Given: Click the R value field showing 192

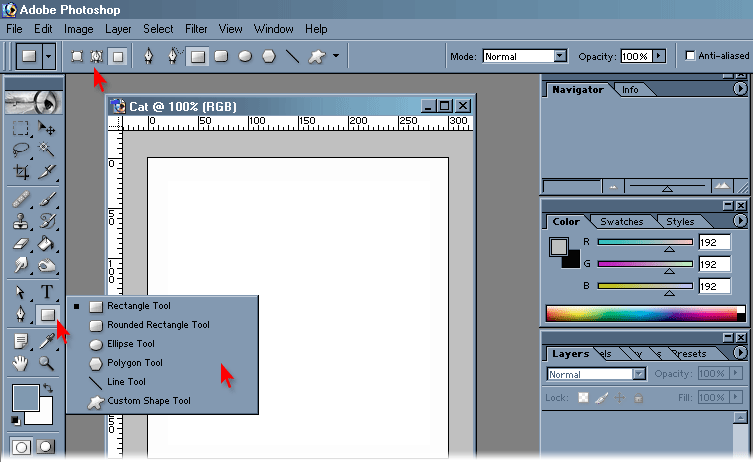Looking at the screenshot, I should [715, 243].
